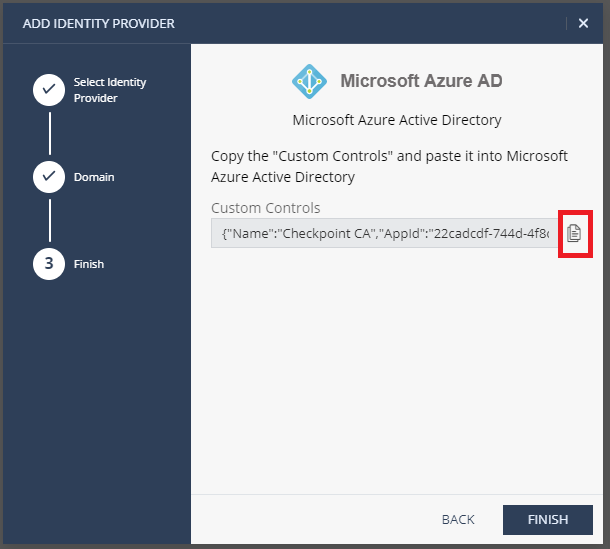Go back with the BACK button

point(458,520)
